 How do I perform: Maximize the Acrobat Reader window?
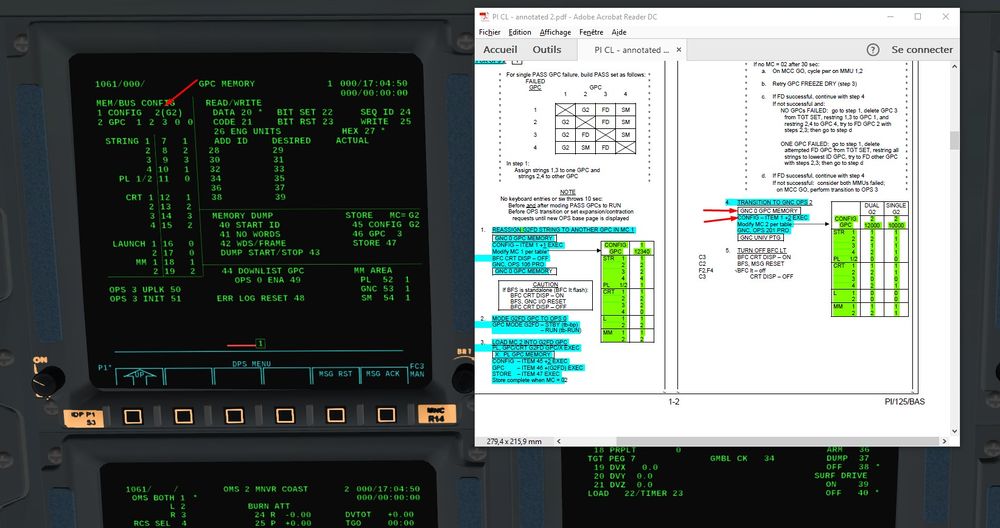tap(918, 17)
